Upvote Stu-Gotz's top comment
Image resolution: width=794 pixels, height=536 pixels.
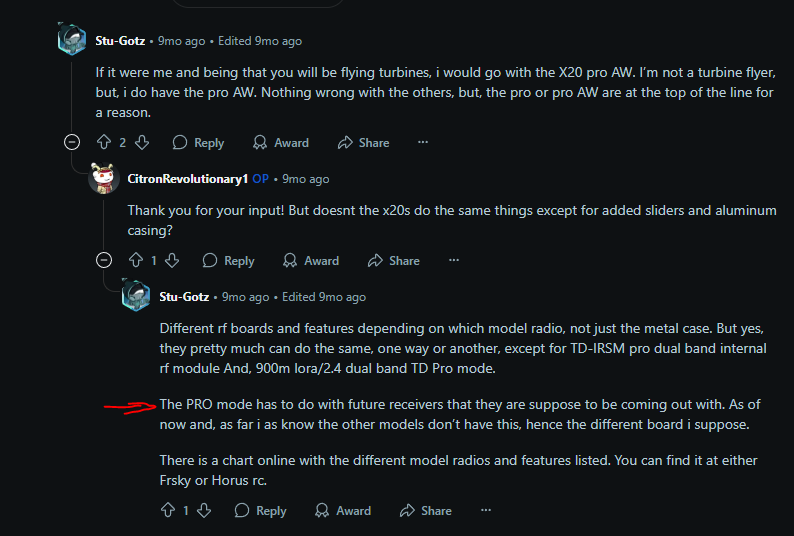click(x=104, y=143)
